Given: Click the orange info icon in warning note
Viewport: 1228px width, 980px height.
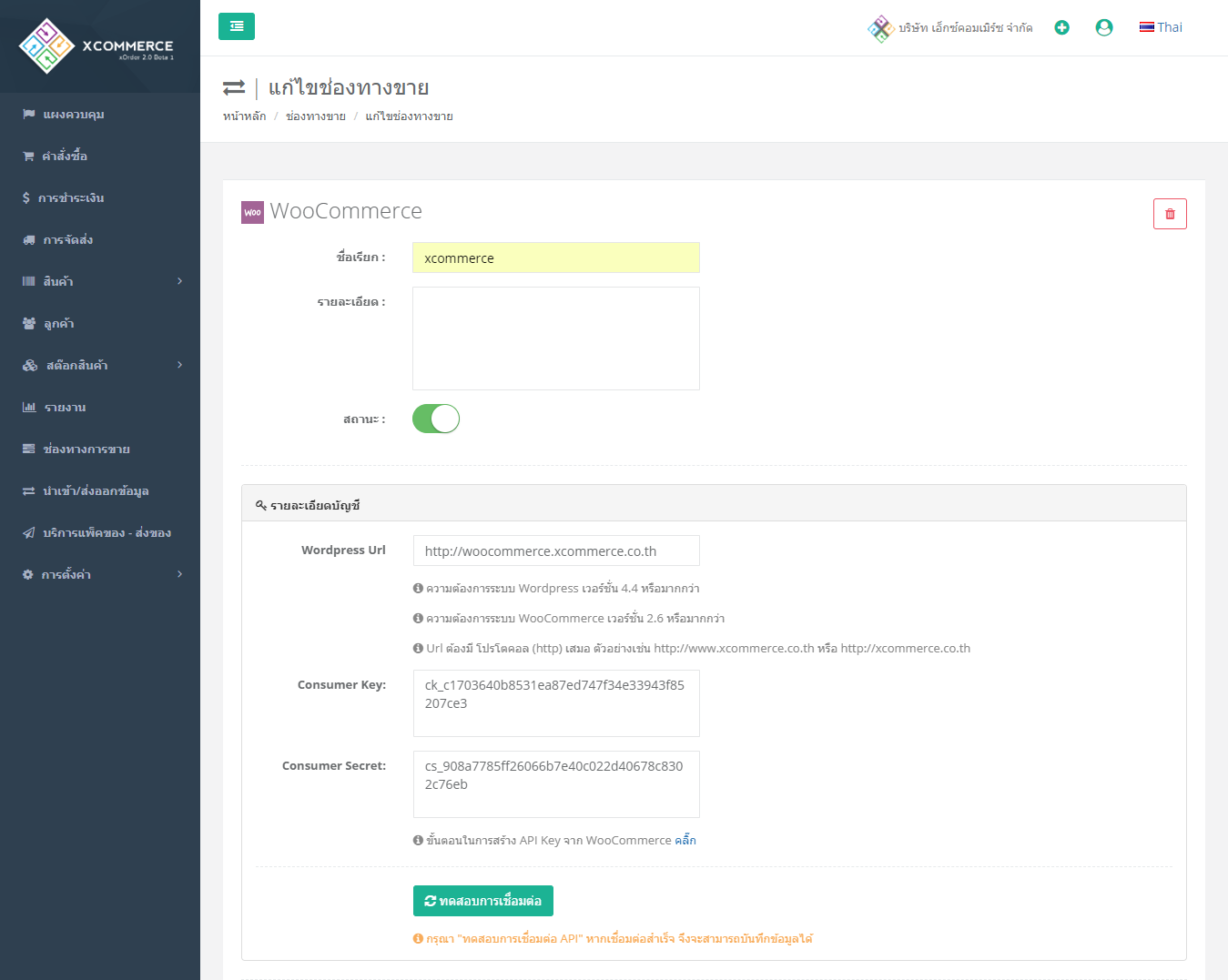Looking at the screenshot, I should (x=418, y=938).
